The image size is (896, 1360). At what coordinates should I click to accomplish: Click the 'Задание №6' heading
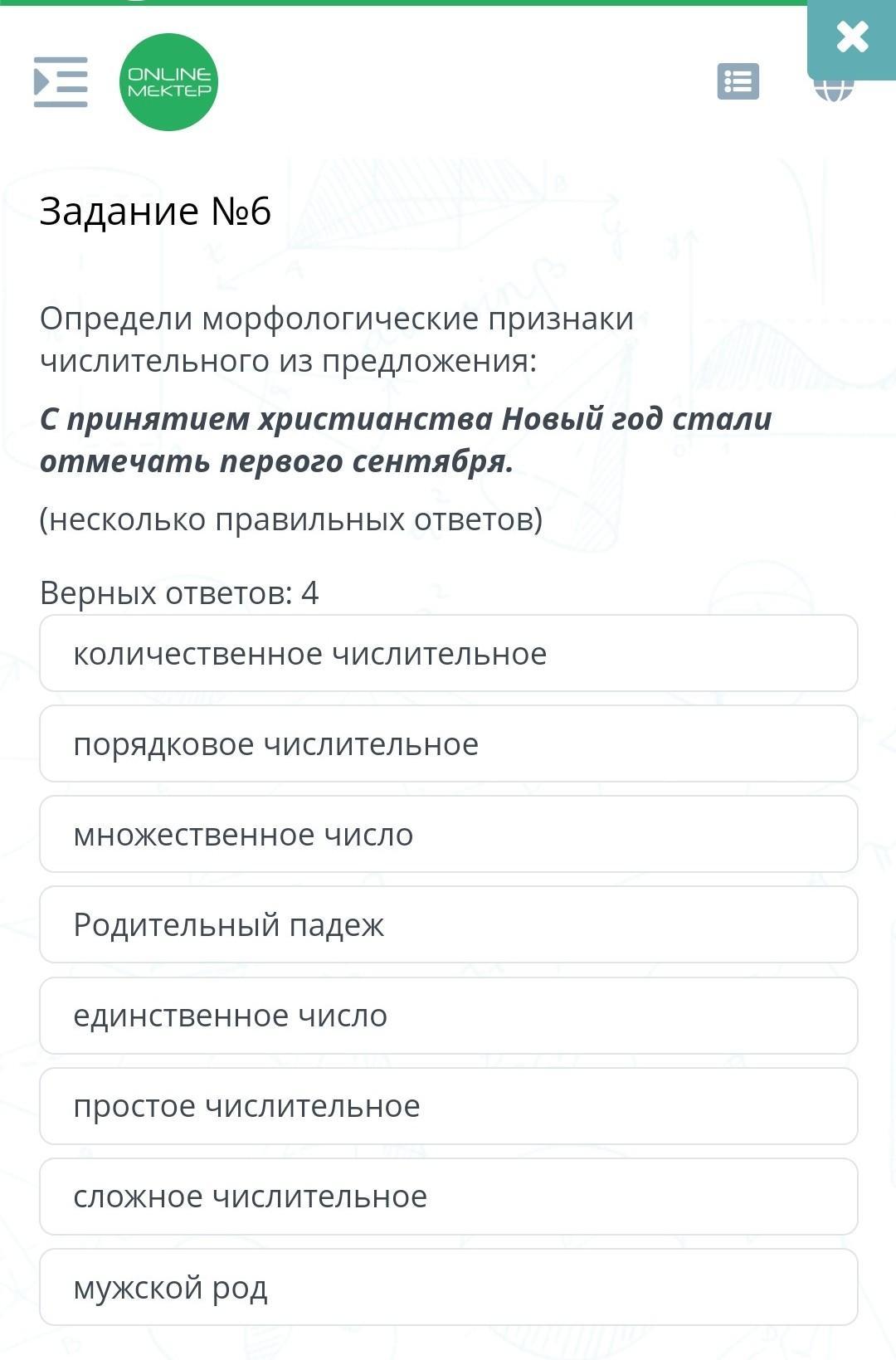tap(155, 212)
